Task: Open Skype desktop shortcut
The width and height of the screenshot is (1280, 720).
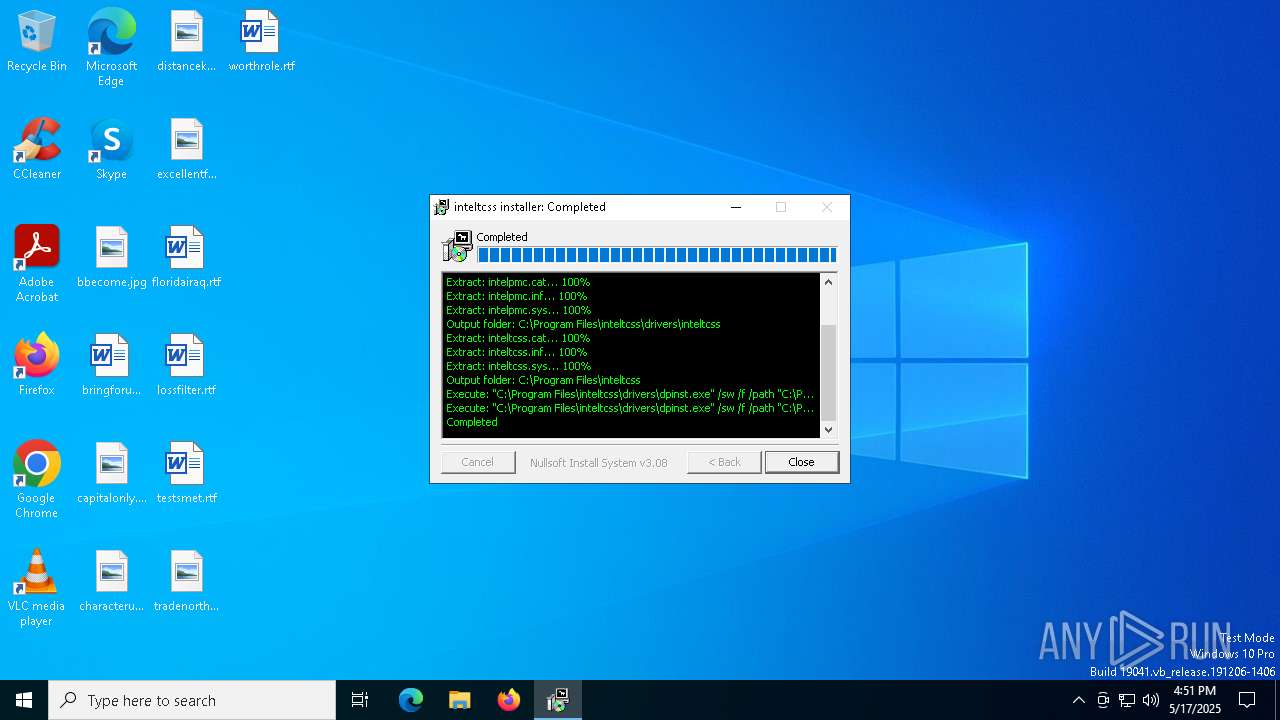Action: [111, 149]
